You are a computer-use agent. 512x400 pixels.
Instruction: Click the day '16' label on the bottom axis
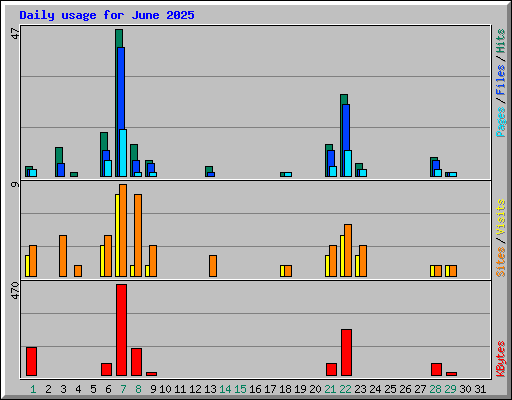255,389
